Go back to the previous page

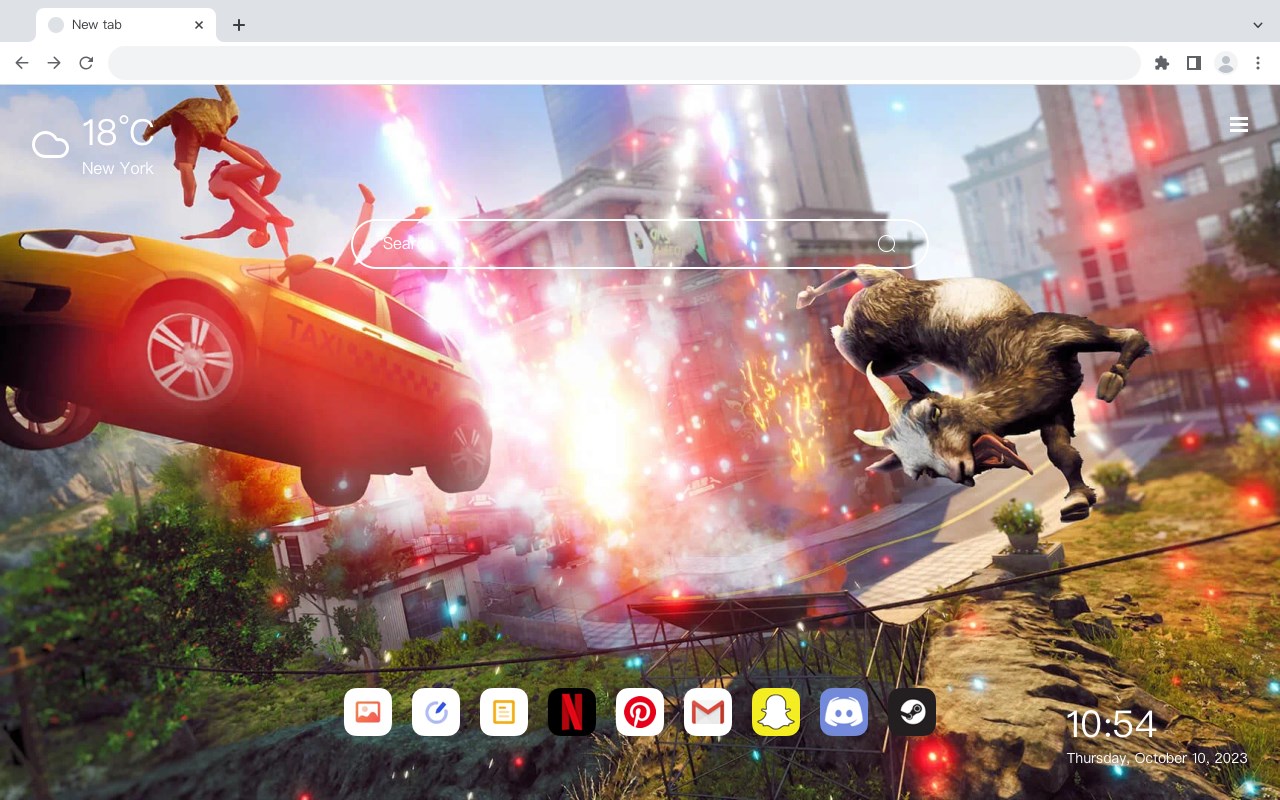pyautogui.click(x=22, y=63)
